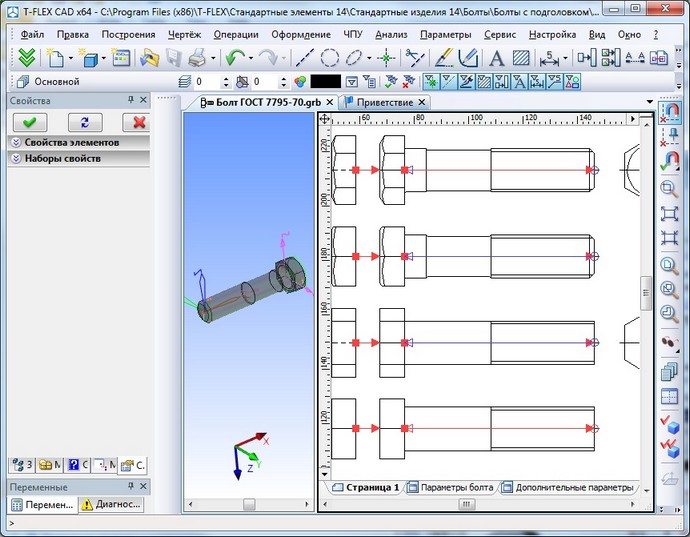Create a new drawing document
Viewport: 690px width, 537px height.
click(55, 58)
